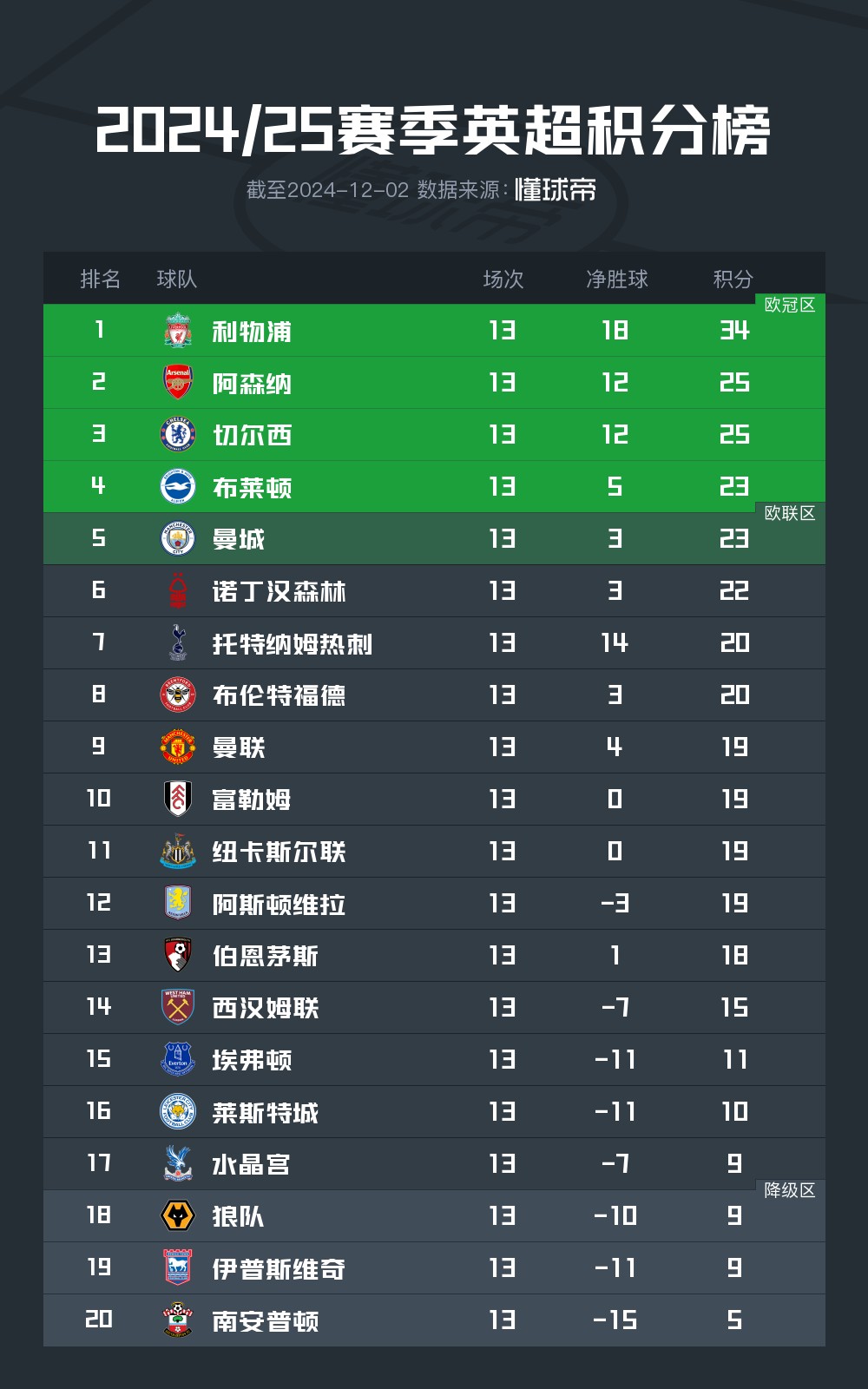Screen dimensions: 868x1389
Task: Click the 净胜球 column header
Action: point(617,279)
